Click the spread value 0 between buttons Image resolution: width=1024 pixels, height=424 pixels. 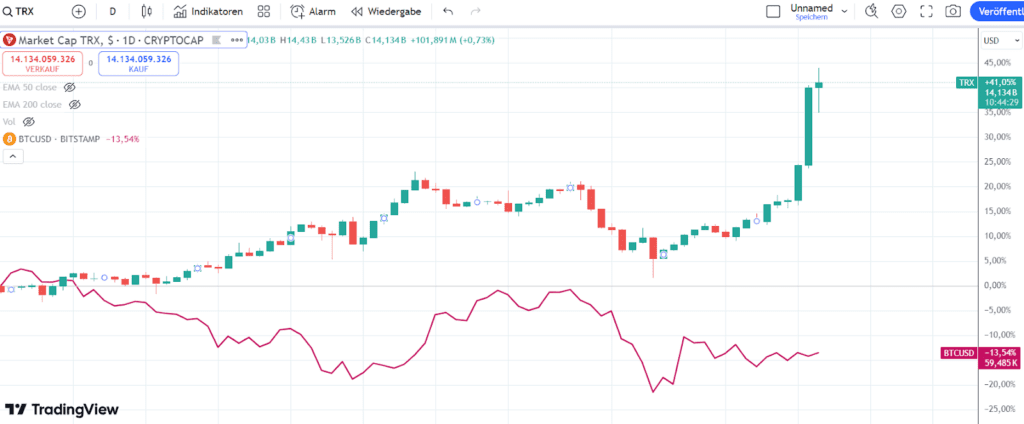pyautogui.click(x=91, y=63)
